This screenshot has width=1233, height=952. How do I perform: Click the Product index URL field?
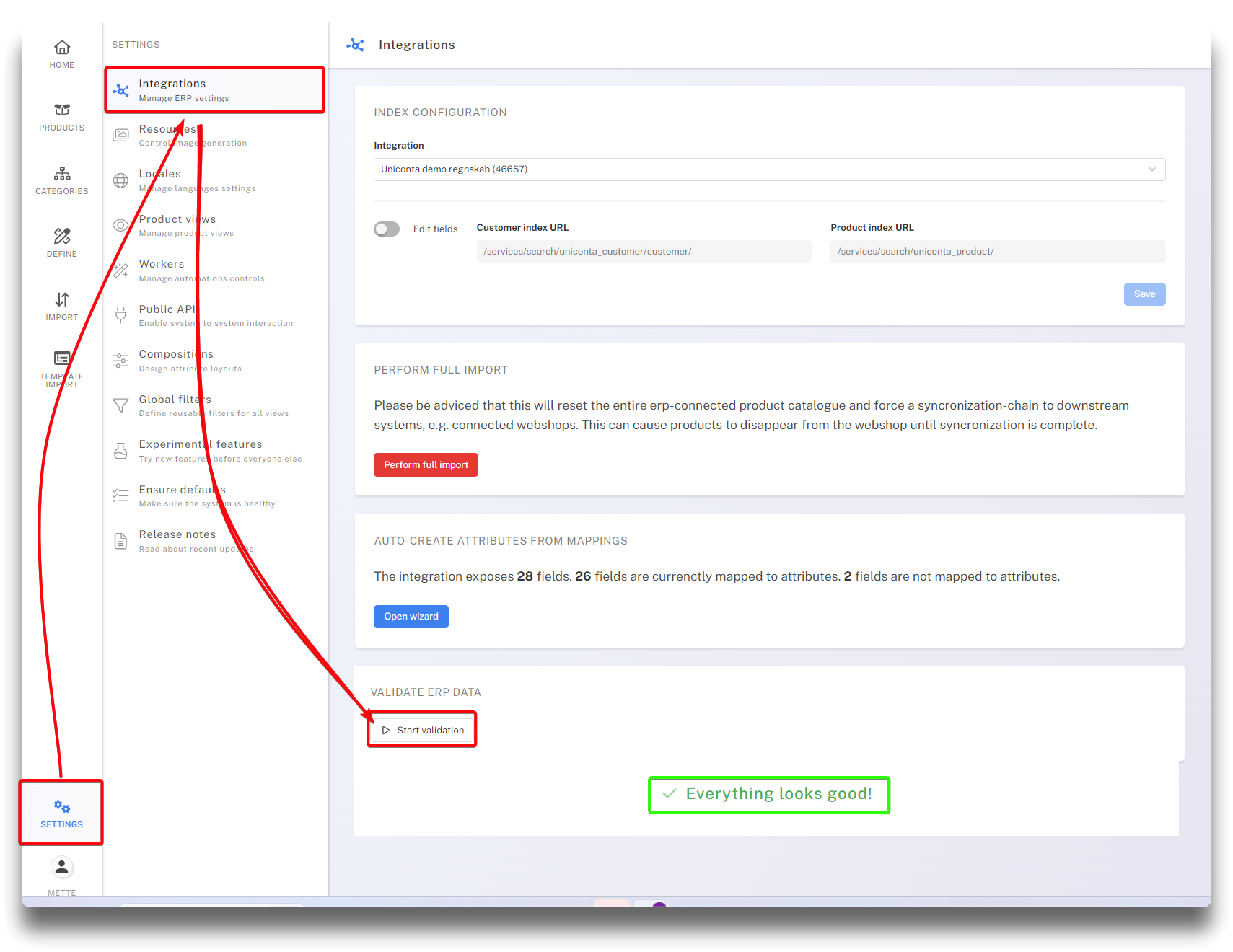[x=997, y=252]
